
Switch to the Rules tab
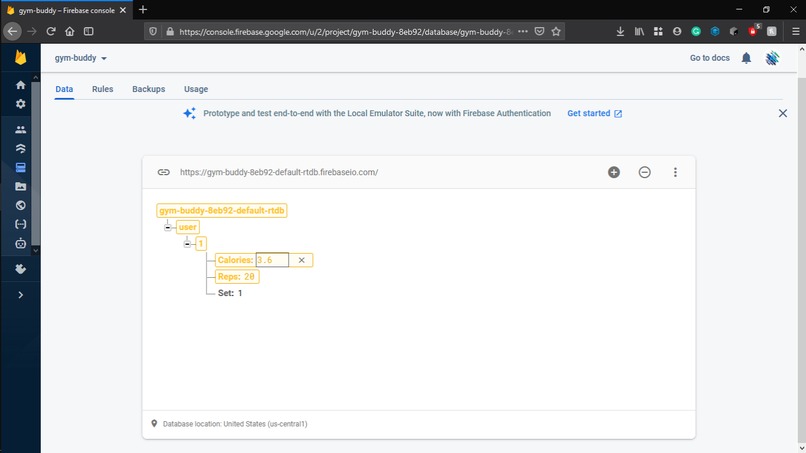pos(102,89)
